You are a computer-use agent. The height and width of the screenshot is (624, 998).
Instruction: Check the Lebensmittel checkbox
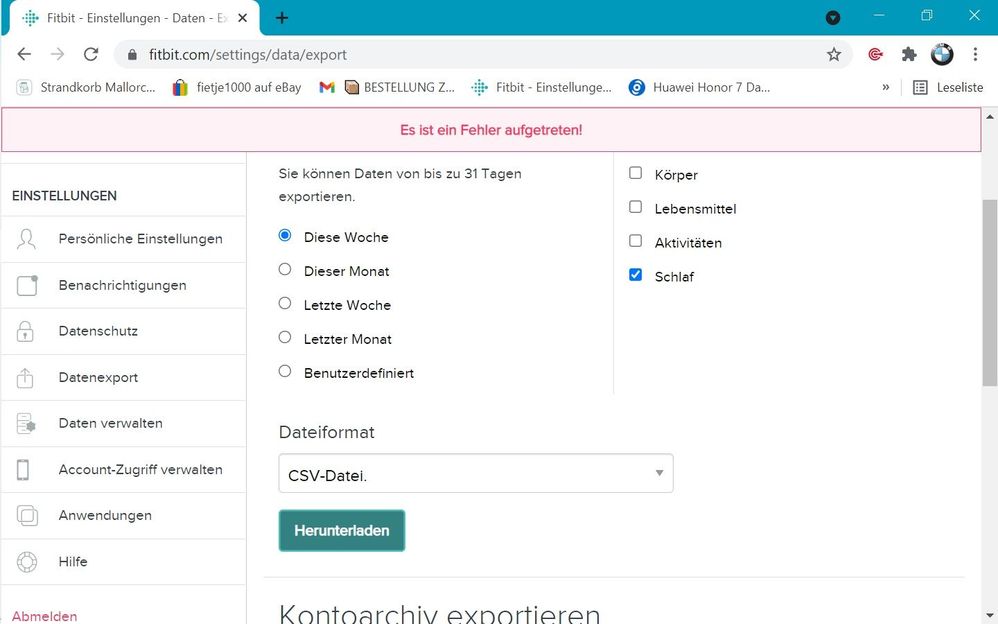(635, 206)
